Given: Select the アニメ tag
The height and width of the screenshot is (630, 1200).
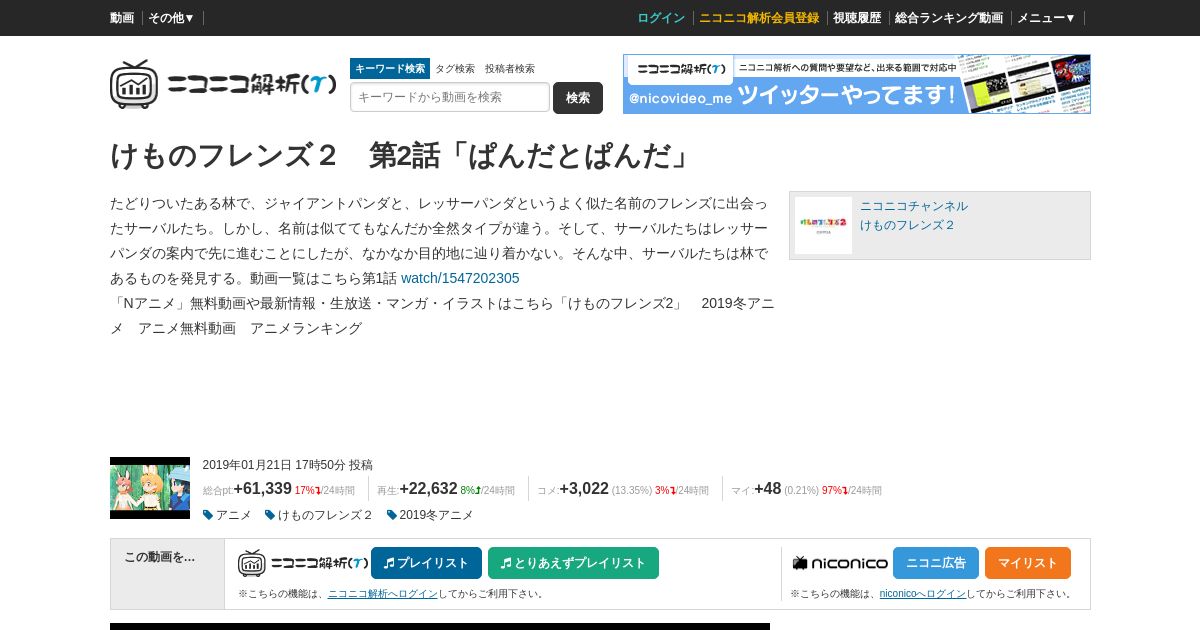Looking at the screenshot, I should [234, 515].
